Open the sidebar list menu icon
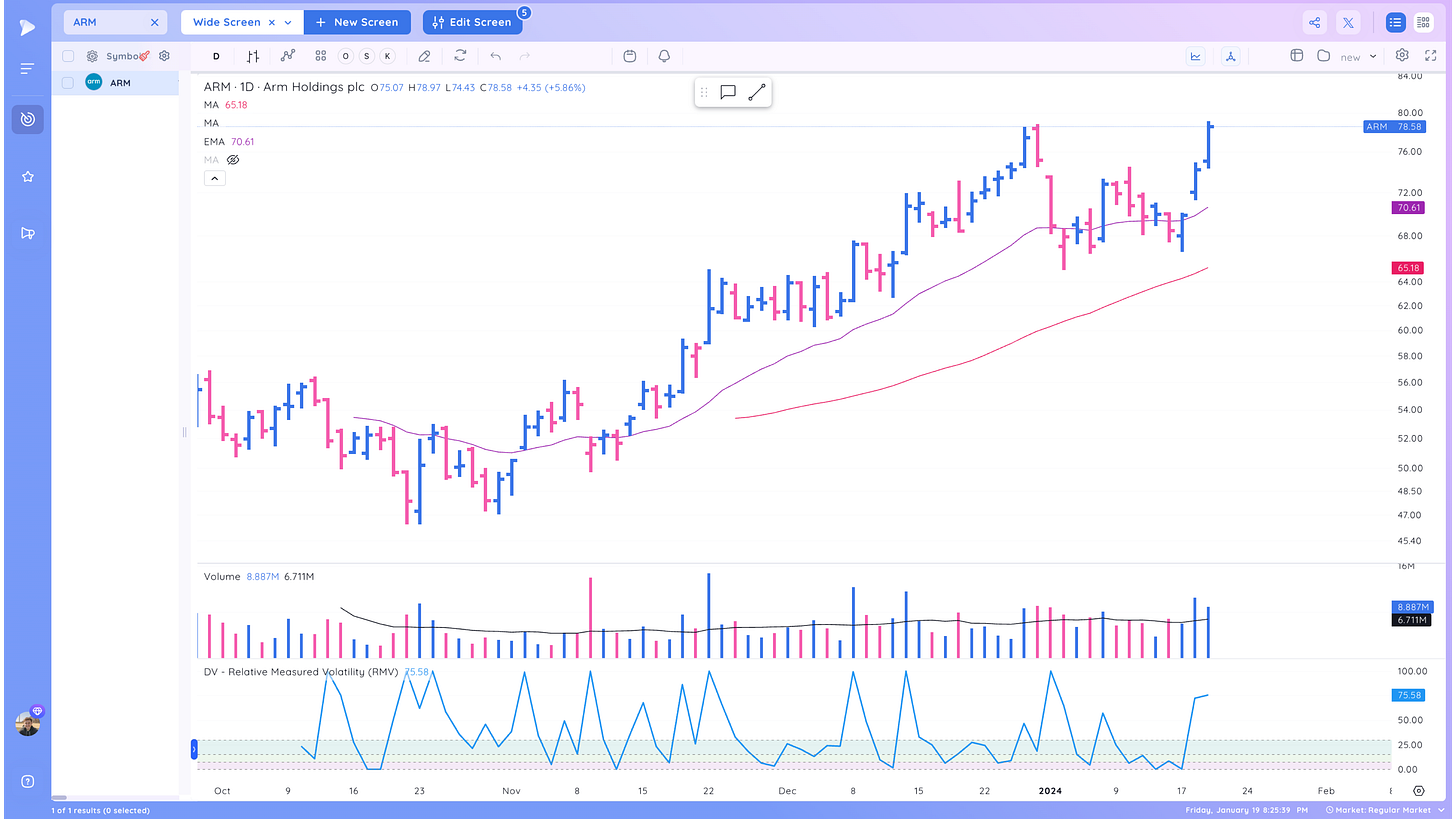 [27, 68]
